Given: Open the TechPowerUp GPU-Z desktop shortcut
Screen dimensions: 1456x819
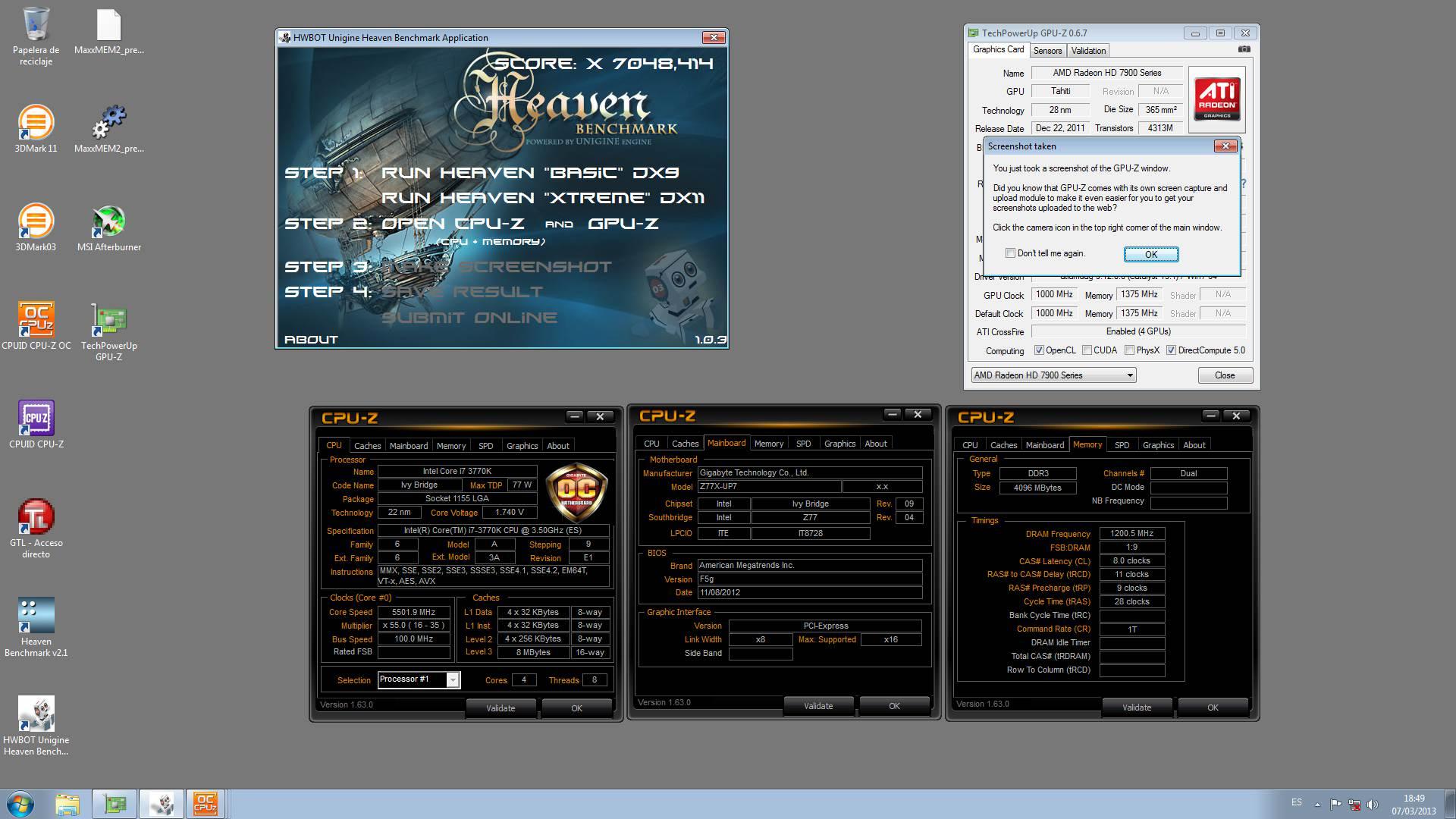Looking at the screenshot, I should (108, 331).
